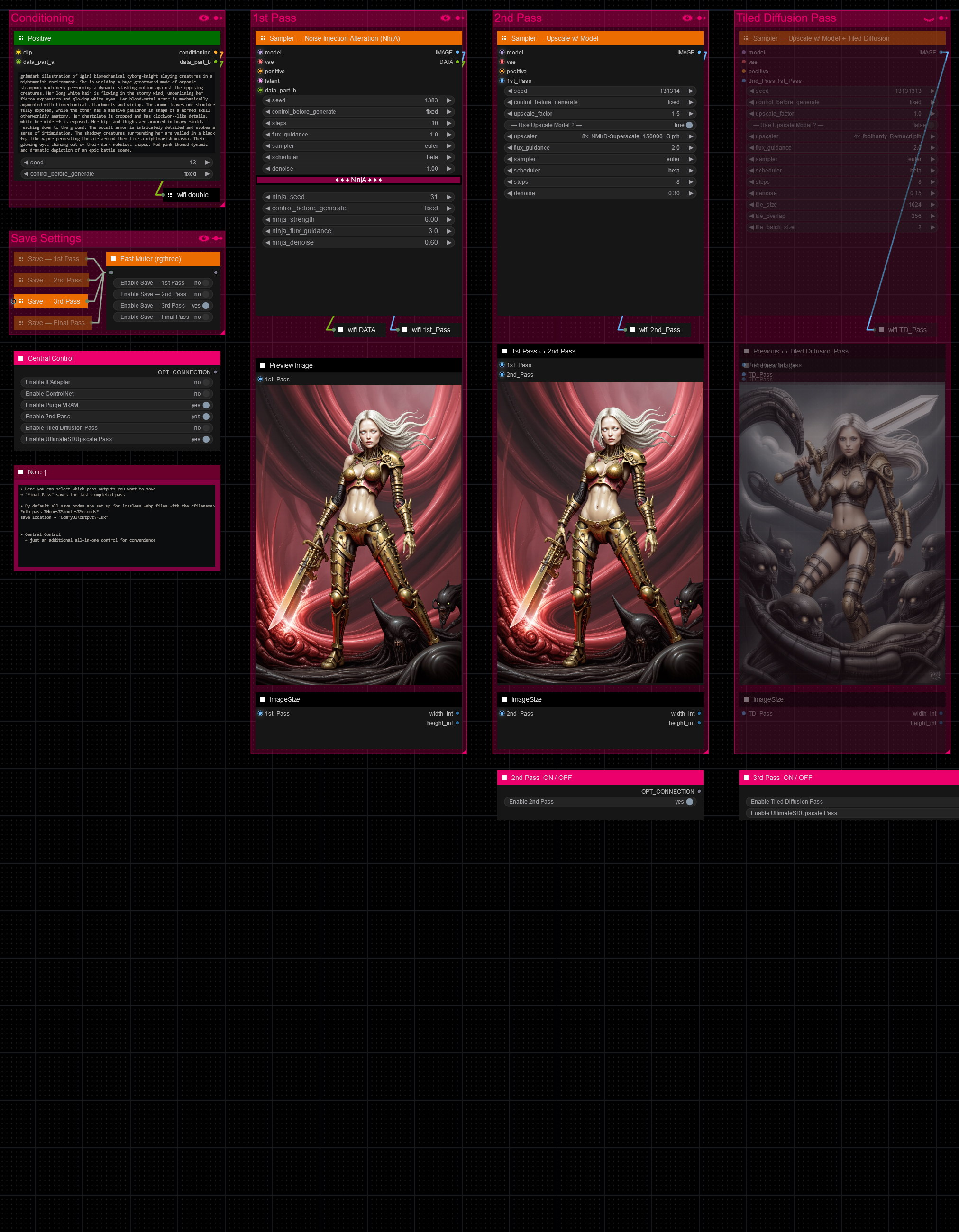Click the wifi 2nd_Pass node square icon

pos(632,330)
